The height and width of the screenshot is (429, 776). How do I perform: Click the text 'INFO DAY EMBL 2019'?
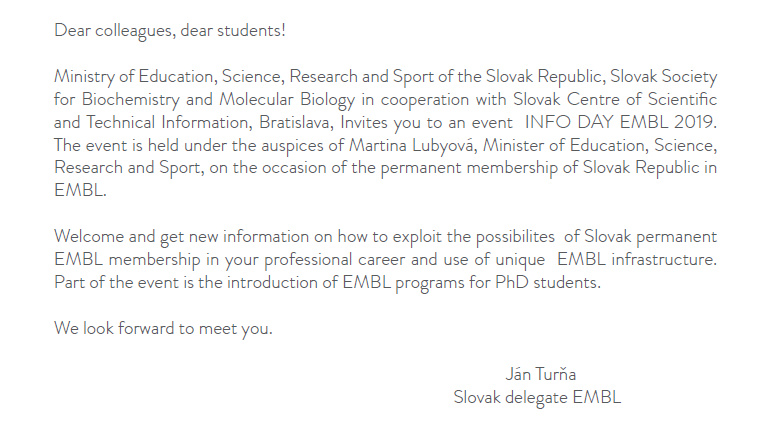(619, 122)
